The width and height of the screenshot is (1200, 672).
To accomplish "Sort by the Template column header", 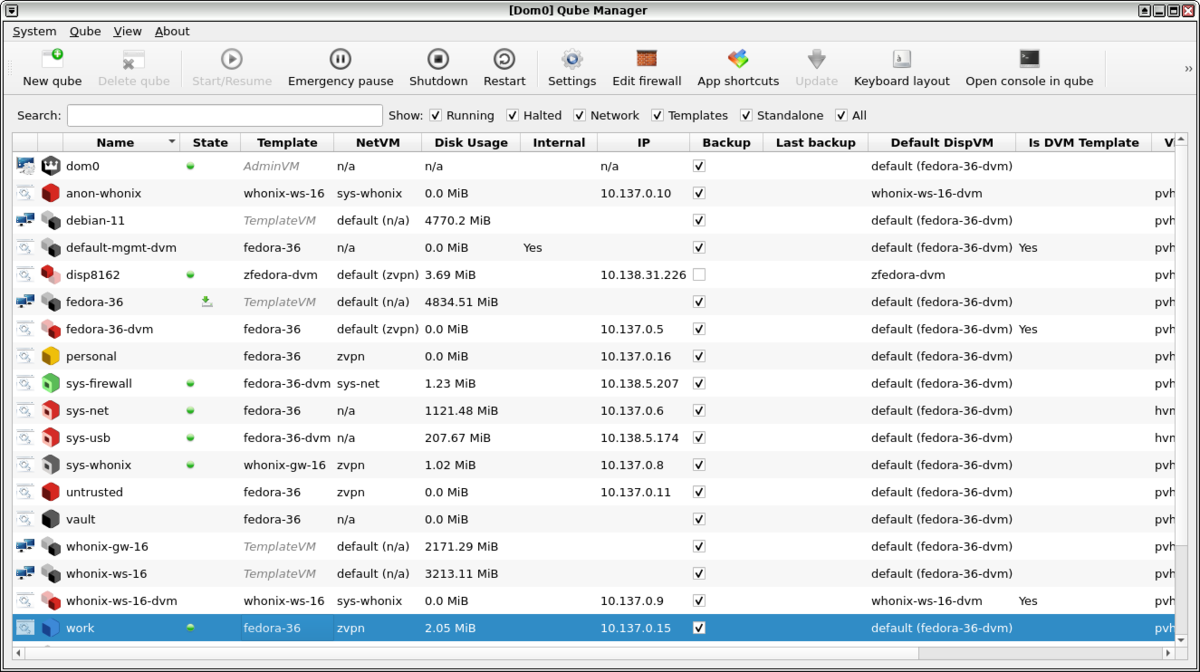I will [x=286, y=142].
